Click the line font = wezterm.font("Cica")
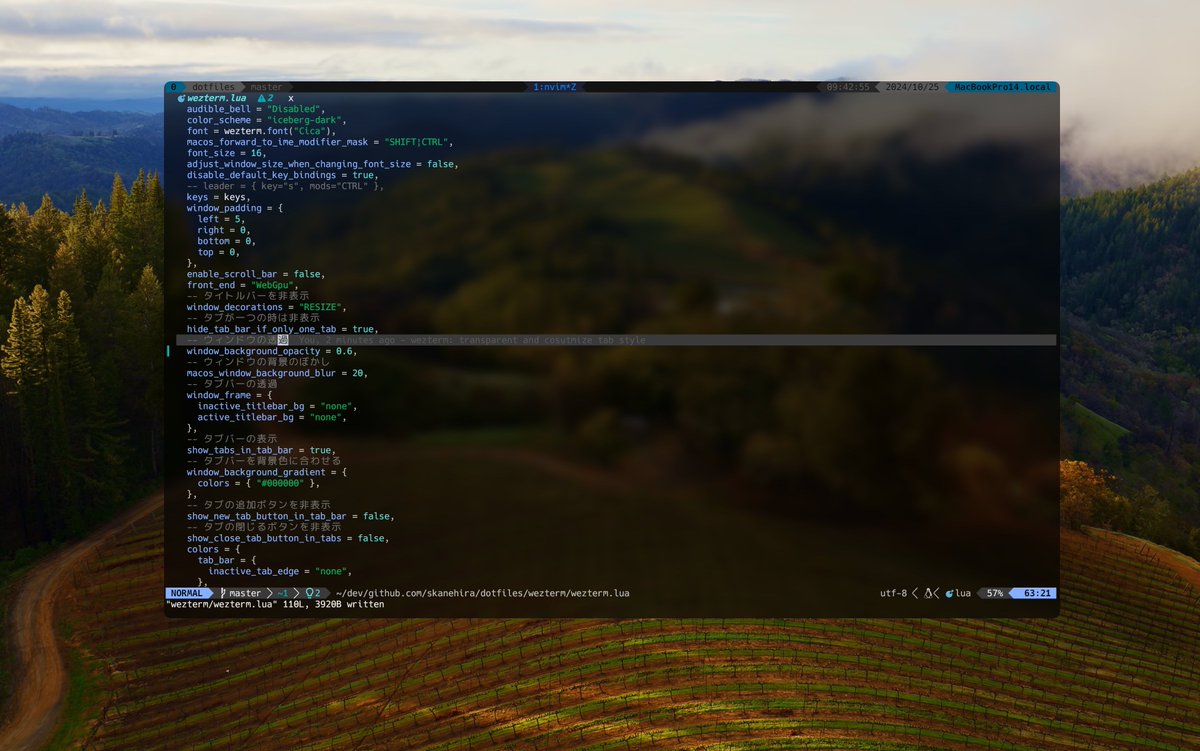1200x751 pixels. tap(264, 131)
